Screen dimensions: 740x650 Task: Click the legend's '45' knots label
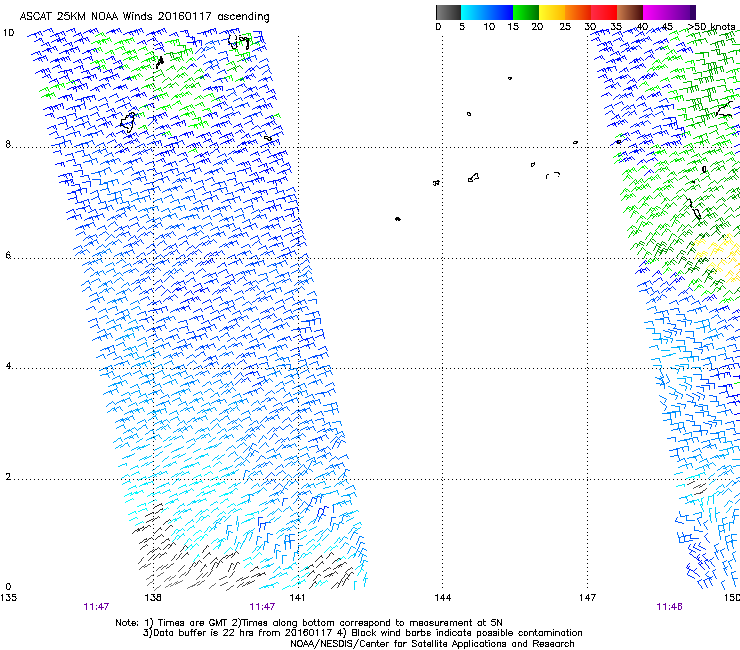click(x=667, y=27)
